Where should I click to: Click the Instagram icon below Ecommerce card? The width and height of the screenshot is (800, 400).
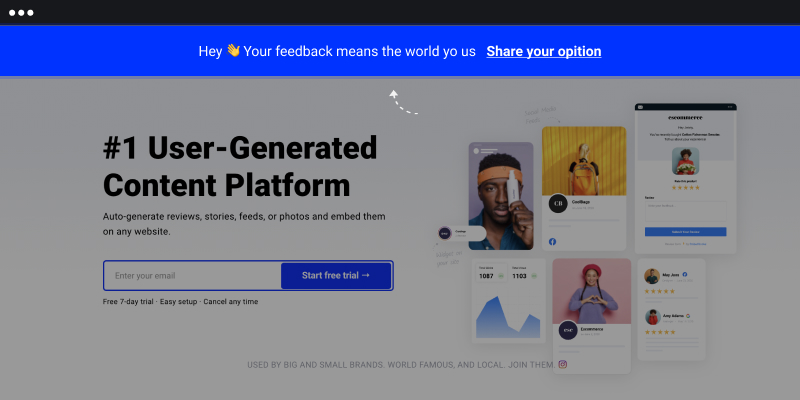click(563, 364)
